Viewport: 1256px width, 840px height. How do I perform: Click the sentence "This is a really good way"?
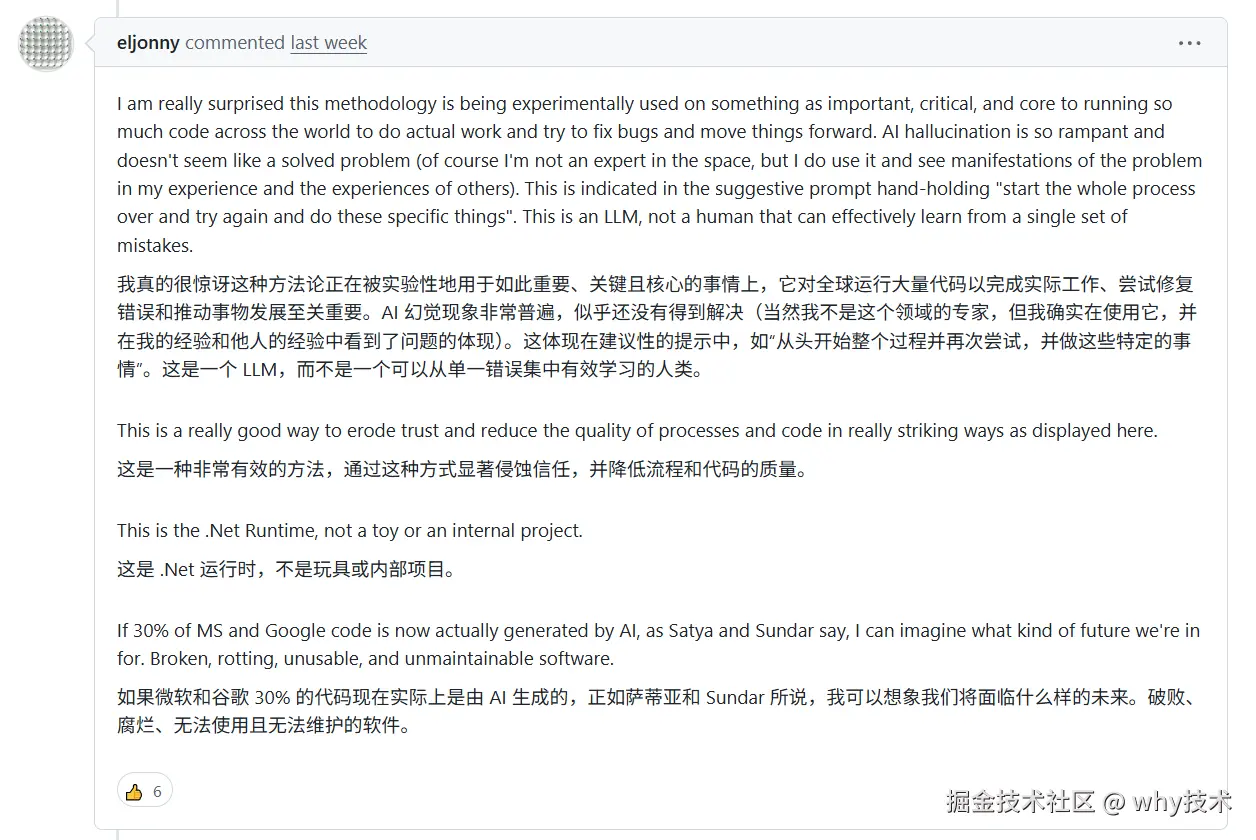(636, 431)
